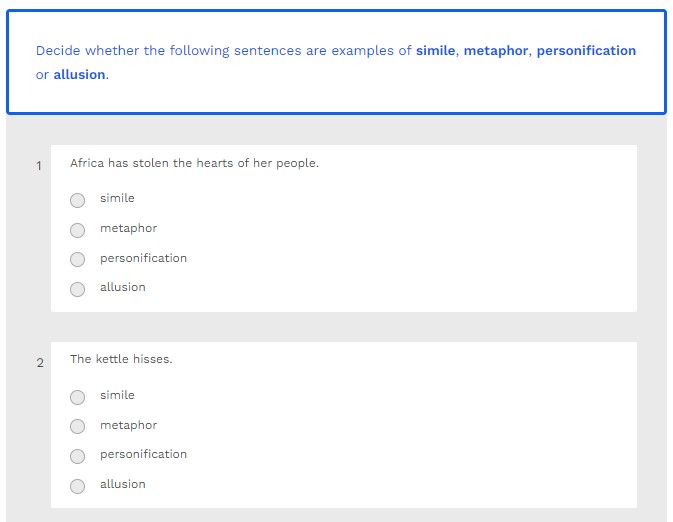This screenshot has height=522, width=673.
Task: Pick the allusion radio button for question 2
Action: [x=78, y=486]
